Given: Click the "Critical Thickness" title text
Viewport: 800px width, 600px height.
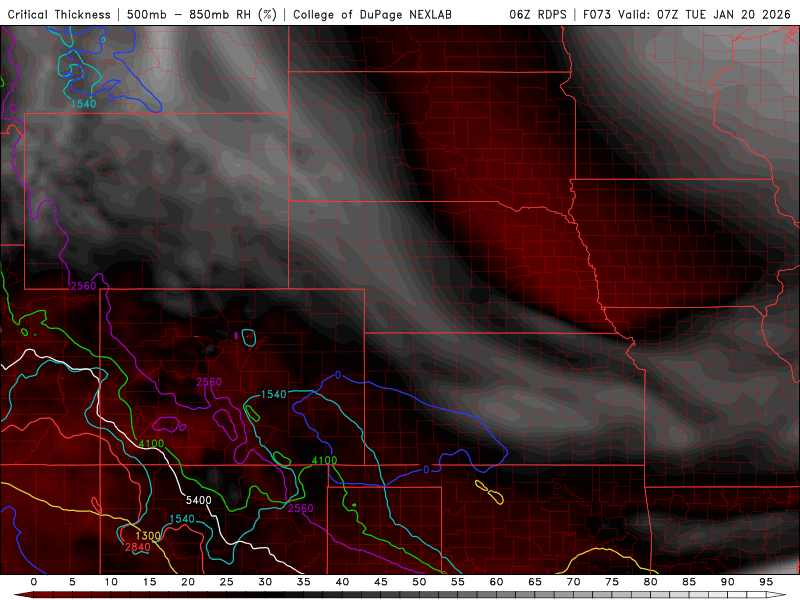Looking at the screenshot, I should [59, 14].
